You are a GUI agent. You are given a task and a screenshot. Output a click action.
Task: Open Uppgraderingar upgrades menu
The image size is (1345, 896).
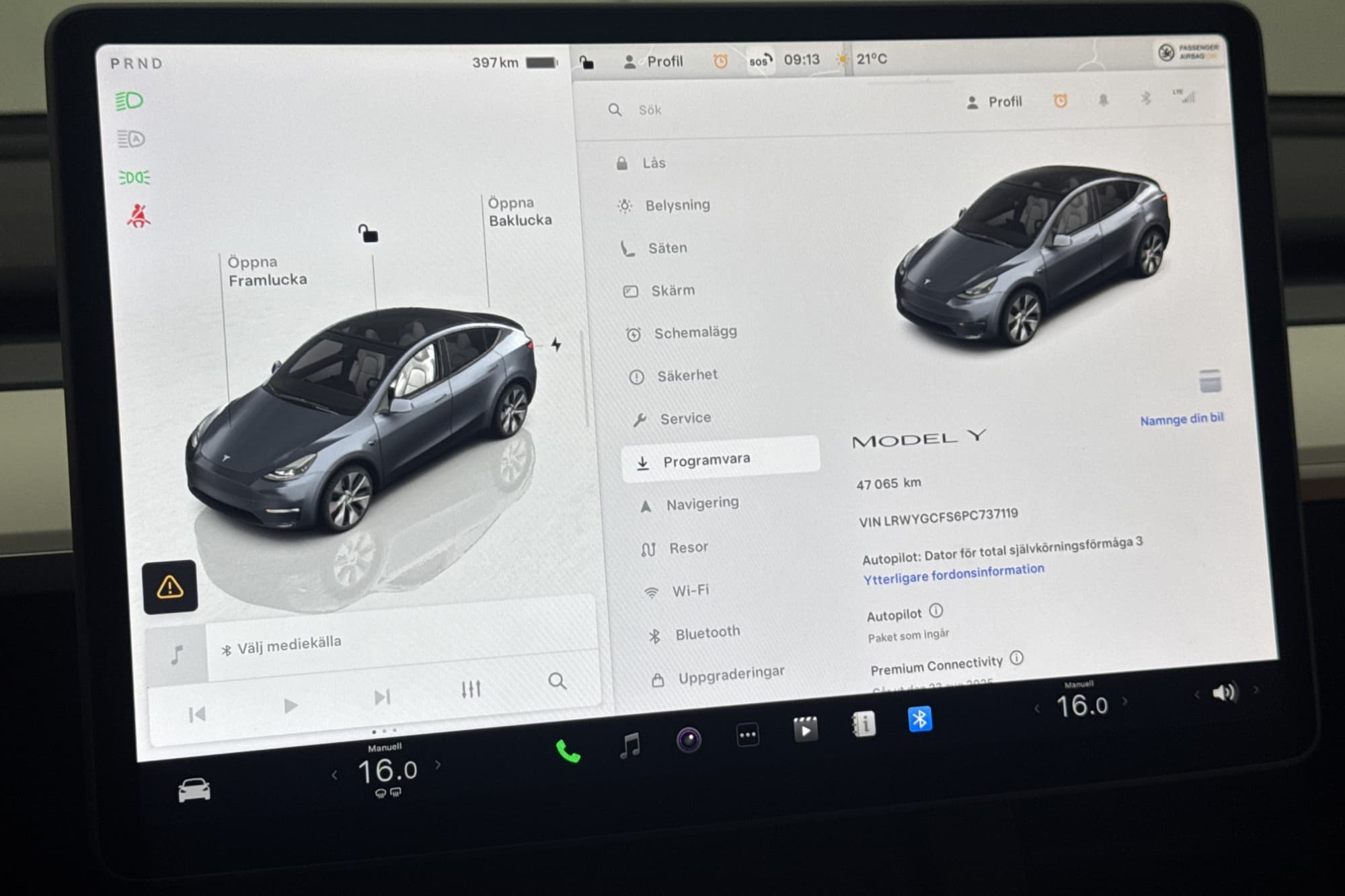pos(718,676)
